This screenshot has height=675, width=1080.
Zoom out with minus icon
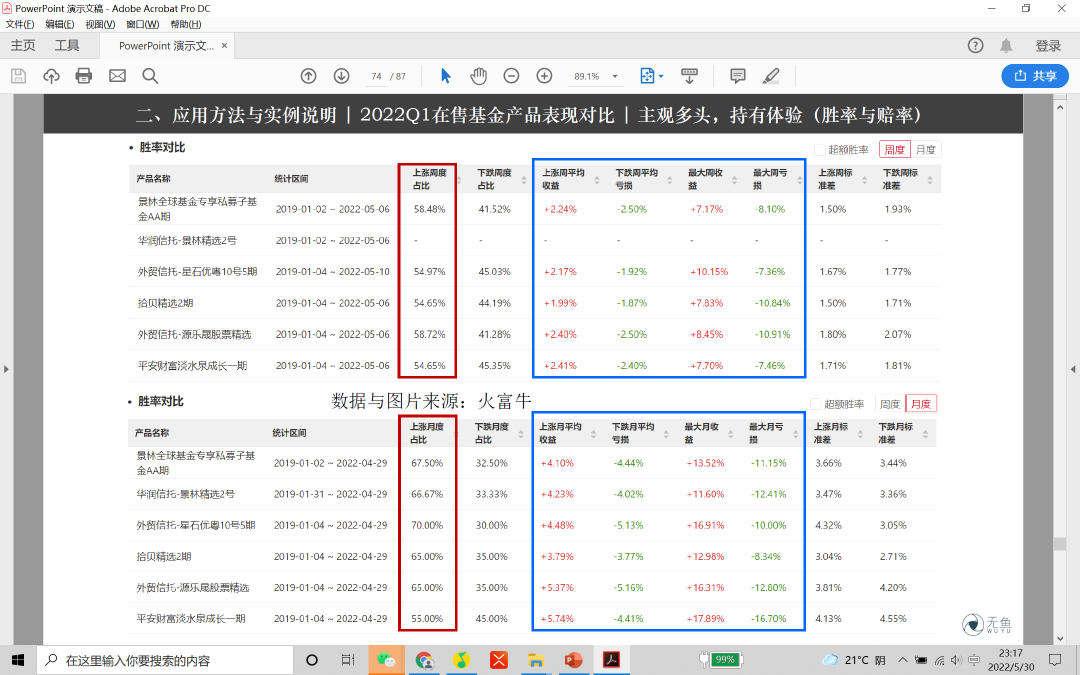511,76
